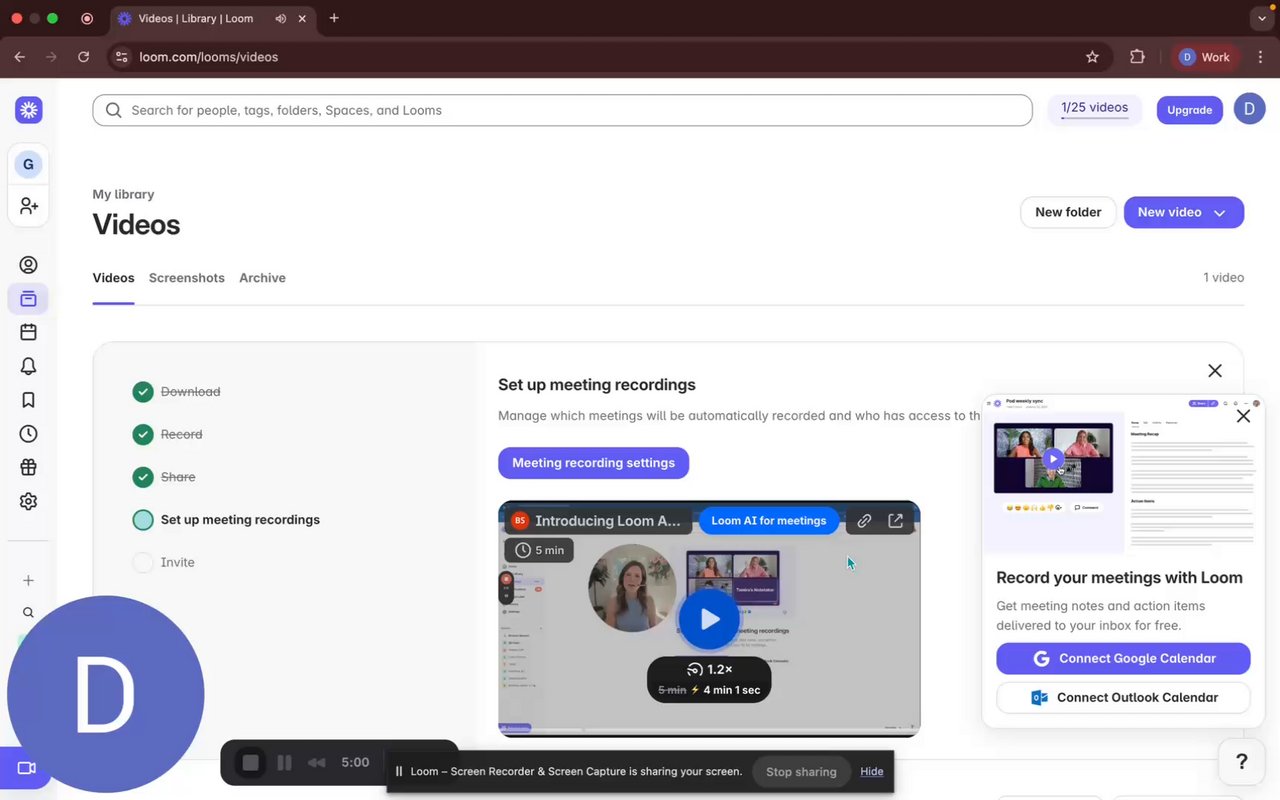Go back in browser history
This screenshot has height=800, width=1280.
(x=20, y=57)
